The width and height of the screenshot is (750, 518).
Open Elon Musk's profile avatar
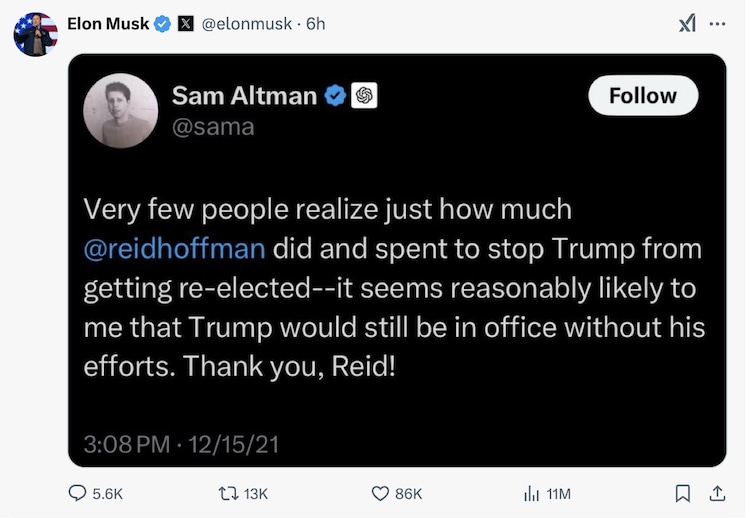point(35,35)
